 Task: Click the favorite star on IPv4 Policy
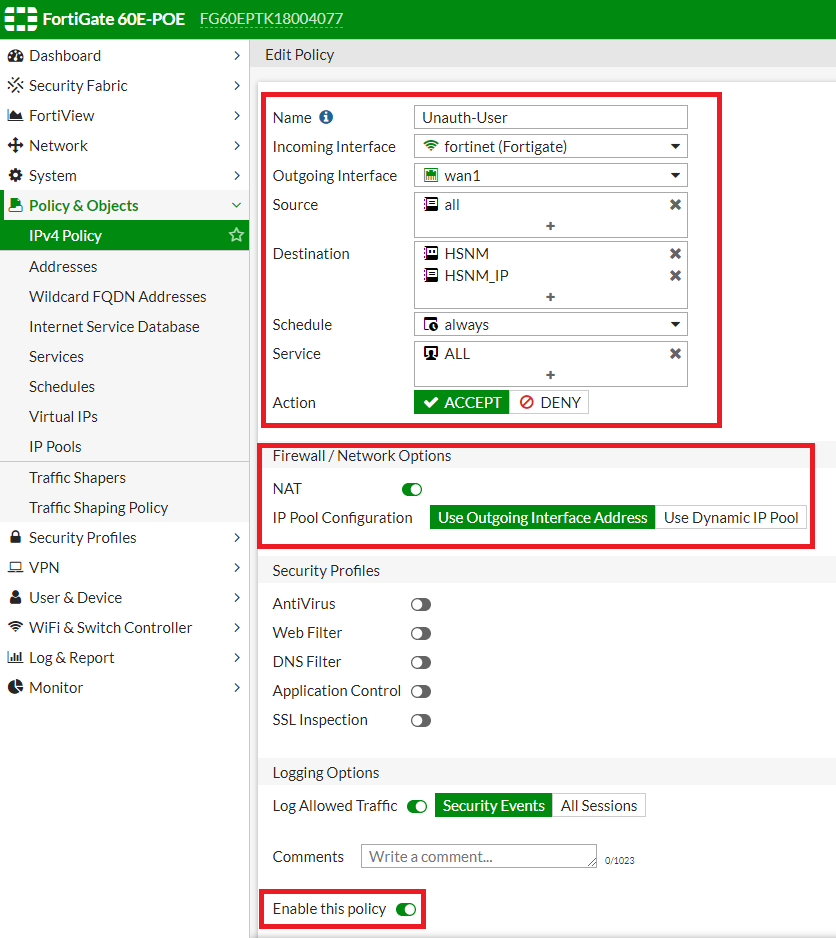coord(236,236)
